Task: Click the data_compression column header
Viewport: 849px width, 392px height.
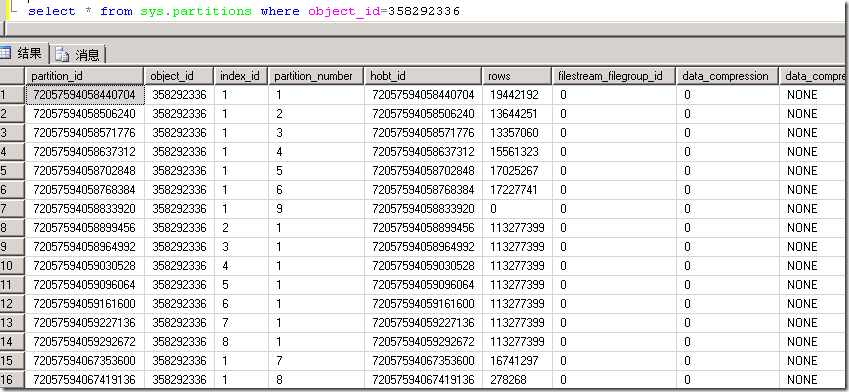Action: [727, 76]
